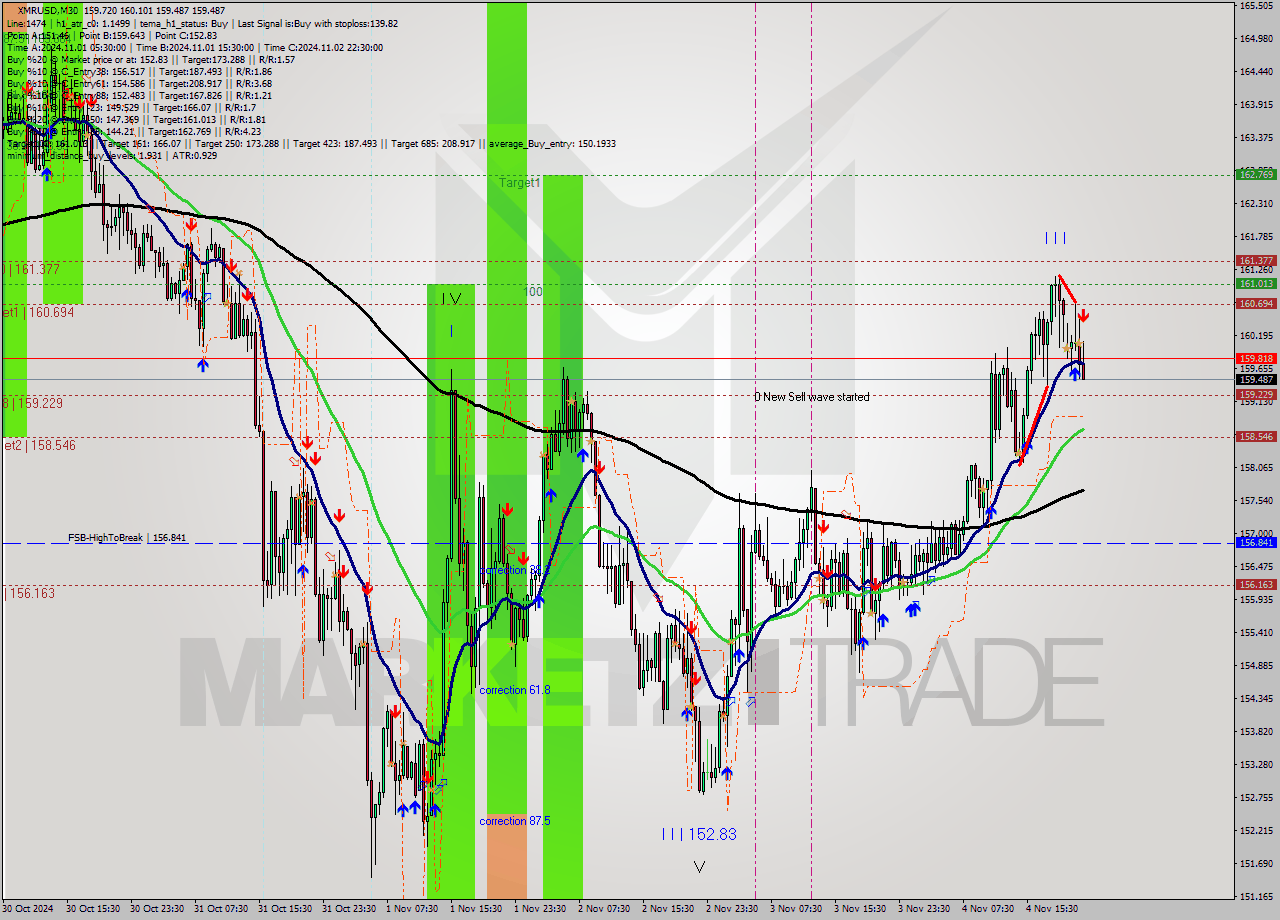Click the 'FSB-HighToBreak | 156.841' label
1280x920 pixels.
coord(127,538)
